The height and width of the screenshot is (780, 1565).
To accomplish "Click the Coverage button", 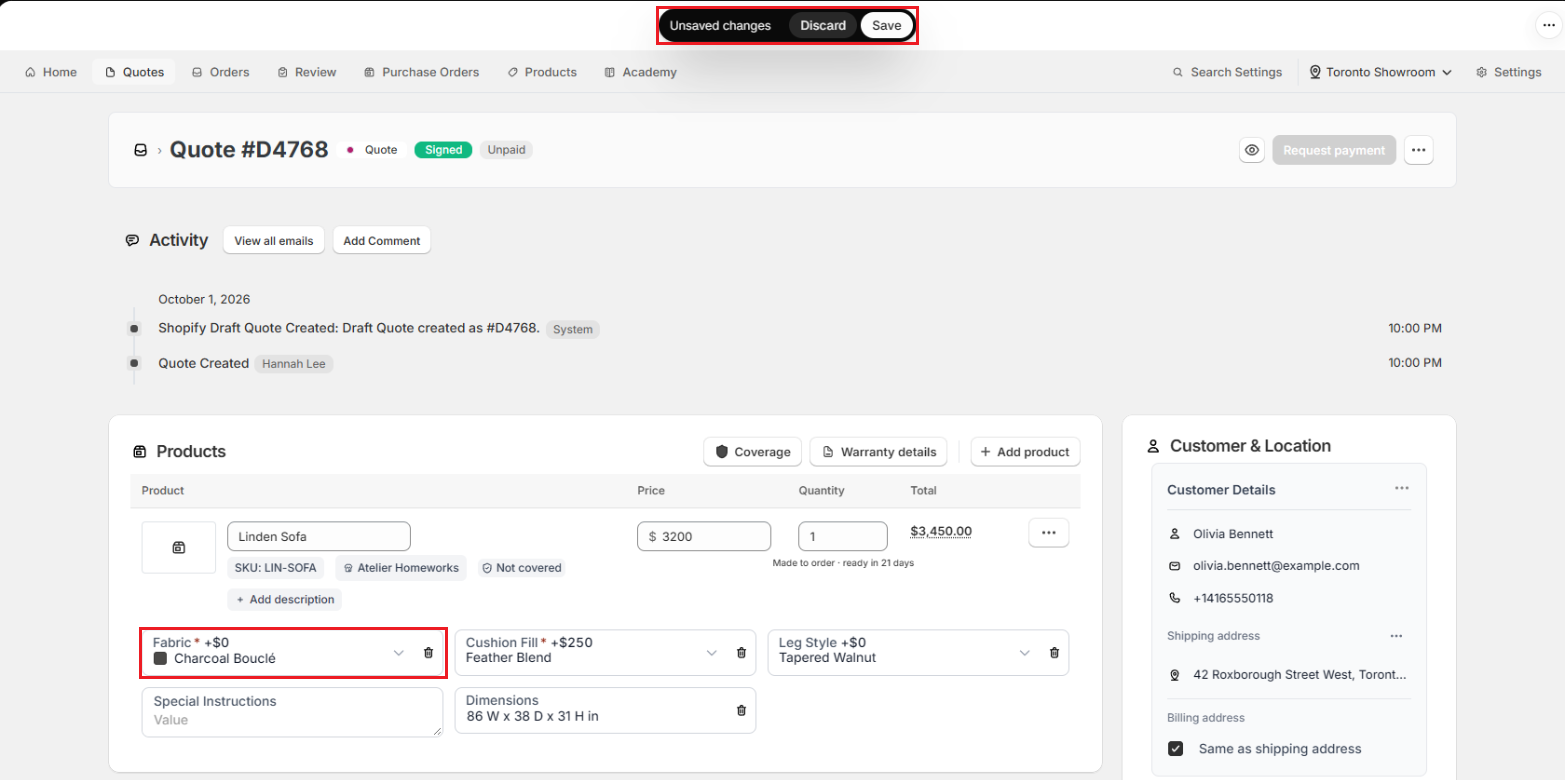I will coord(753,452).
